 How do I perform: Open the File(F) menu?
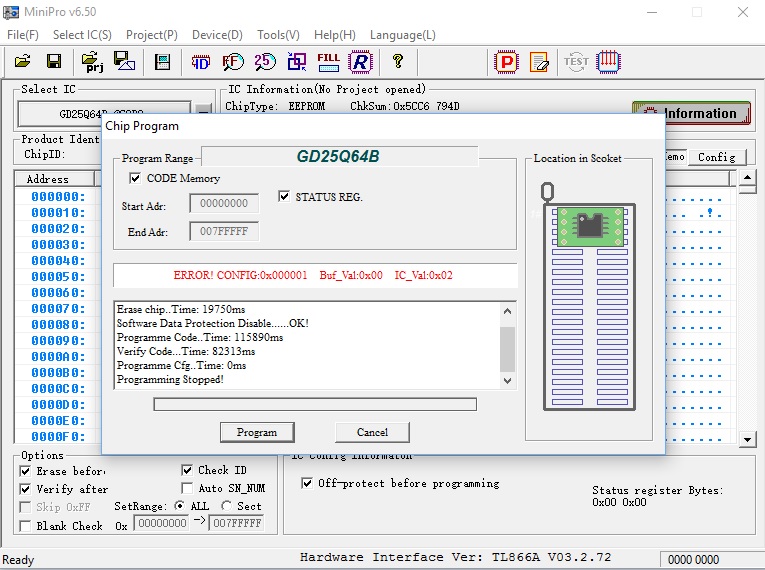(x=23, y=35)
